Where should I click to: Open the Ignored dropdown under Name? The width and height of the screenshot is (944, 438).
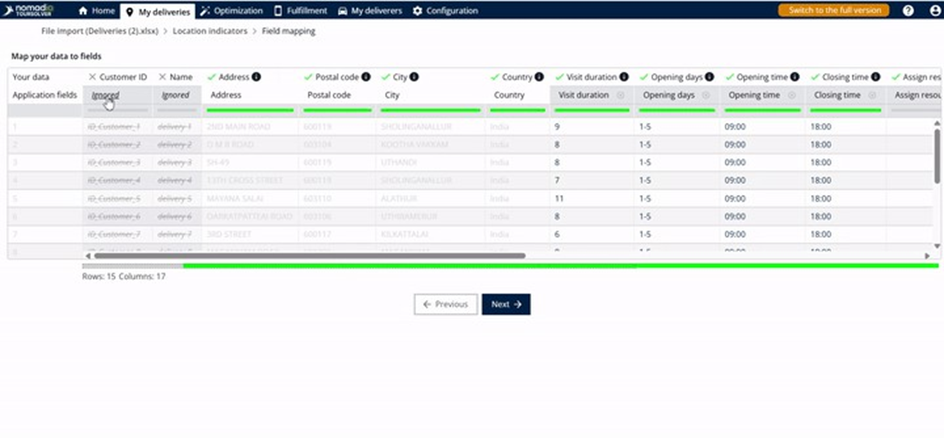[x=175, y=95]
